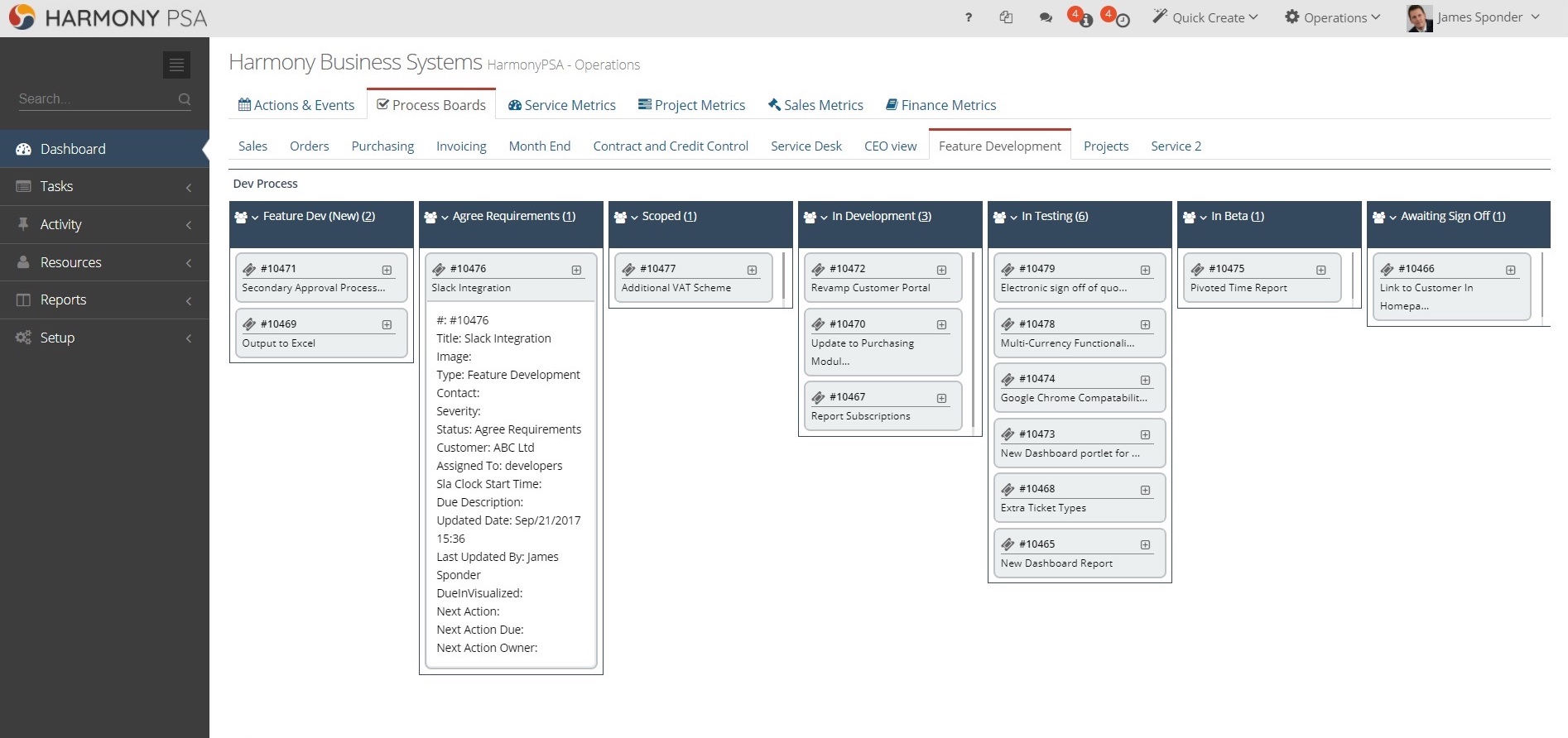The width and height of the screenshot is (1568, 738).
Task: Collapse details of card #10476
Action: [x=576, y=270]
